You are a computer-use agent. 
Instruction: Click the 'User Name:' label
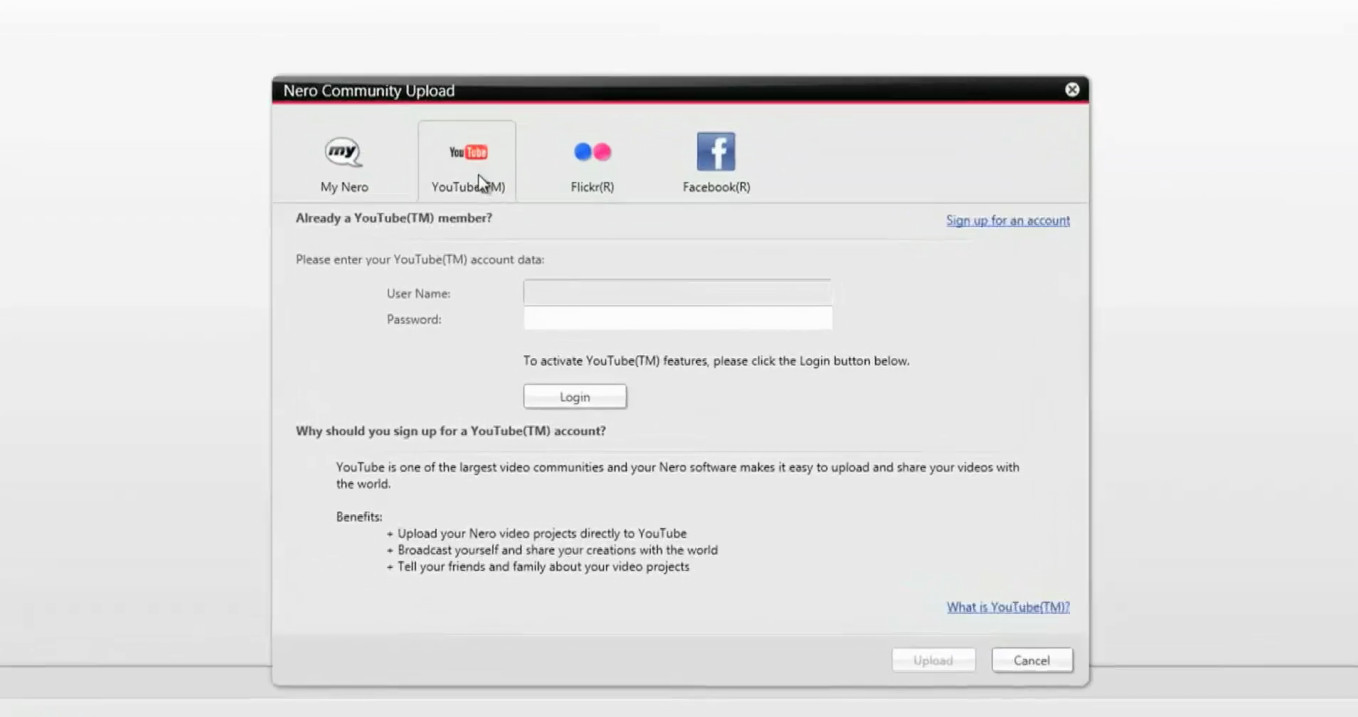pyautogui.click(x=419, y=294)
